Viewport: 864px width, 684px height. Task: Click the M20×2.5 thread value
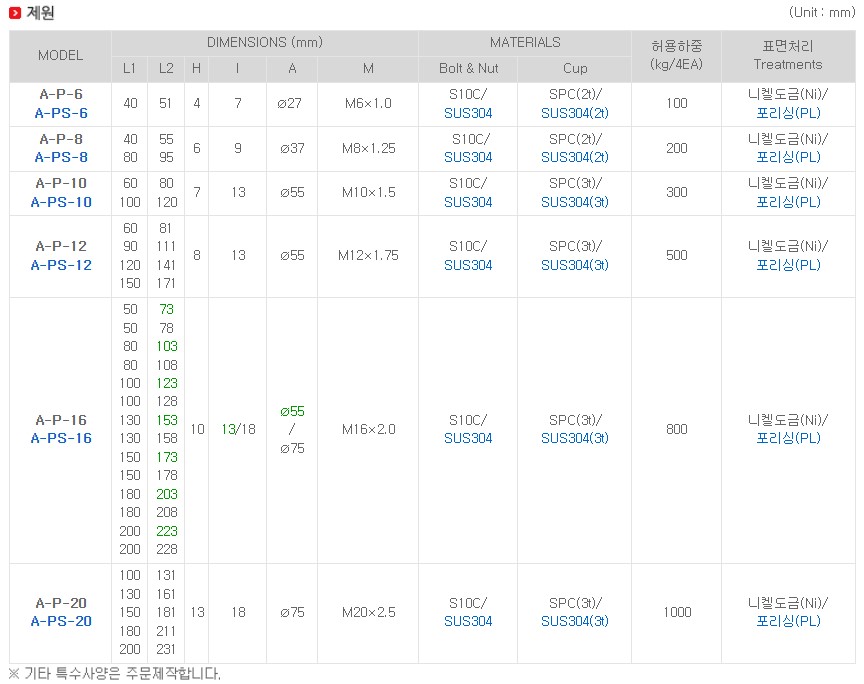click(368, 612)
